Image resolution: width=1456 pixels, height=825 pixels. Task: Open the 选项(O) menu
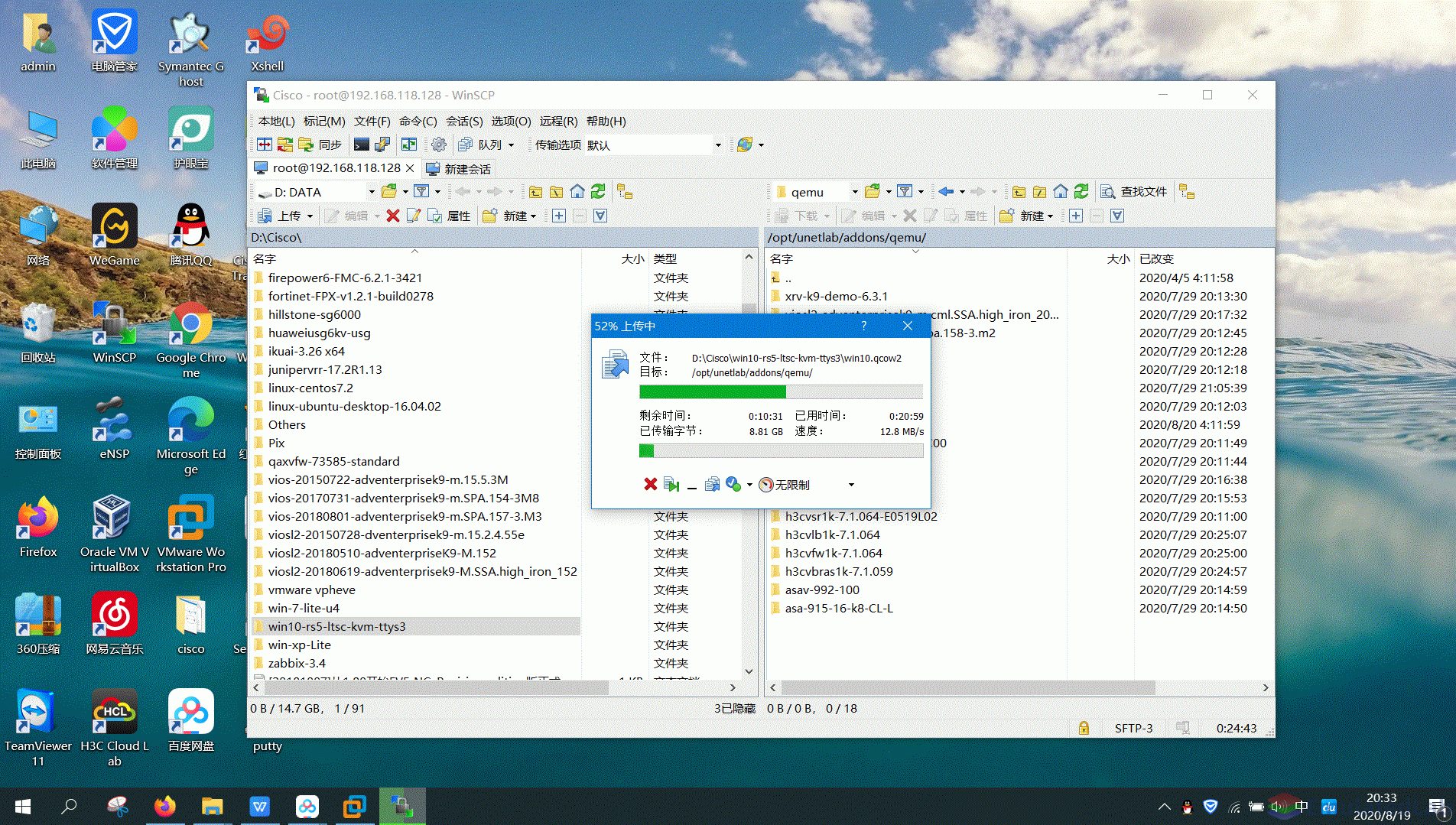[511, 122]
